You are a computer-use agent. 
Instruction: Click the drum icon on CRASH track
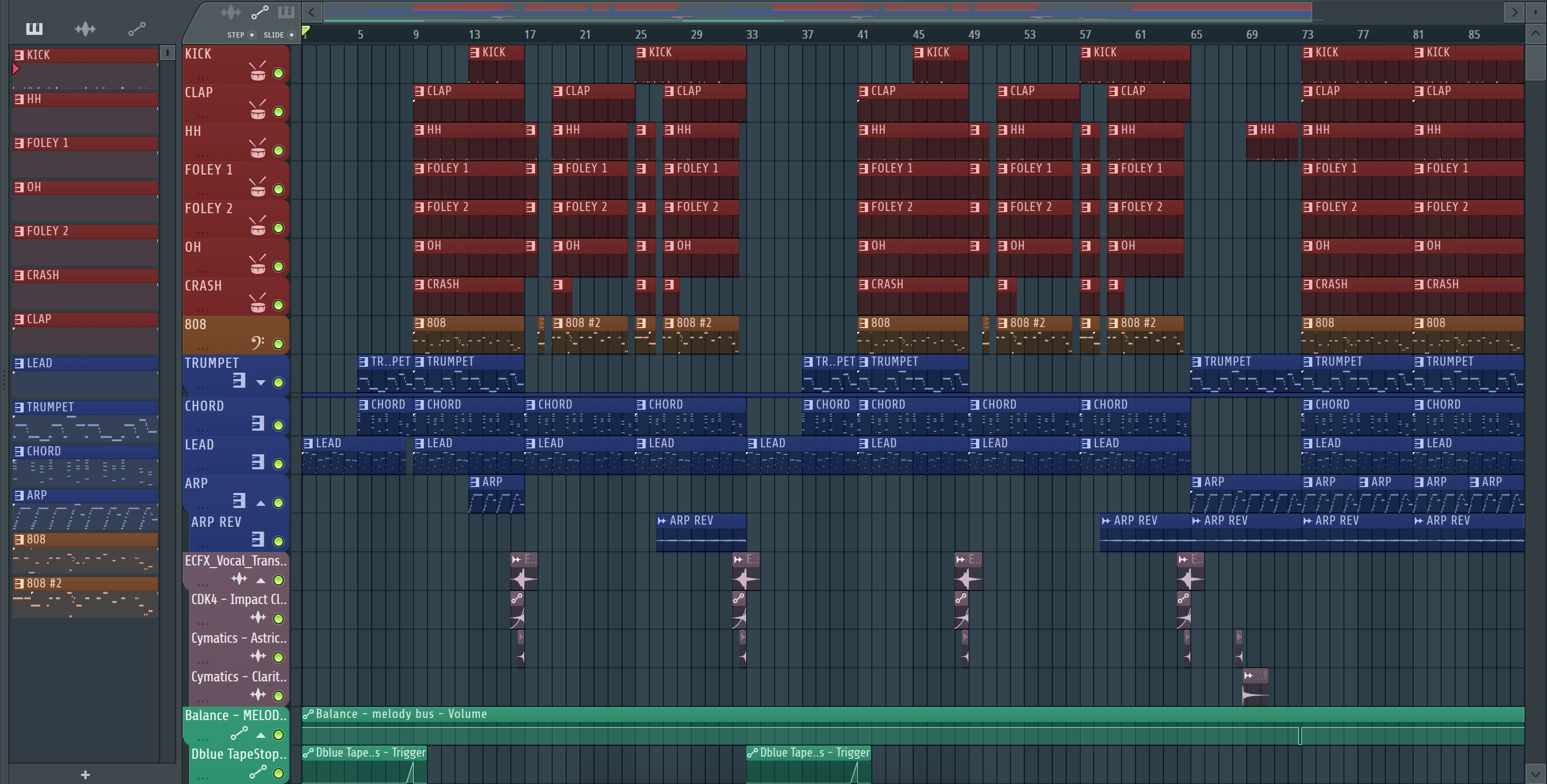[258, 303]
